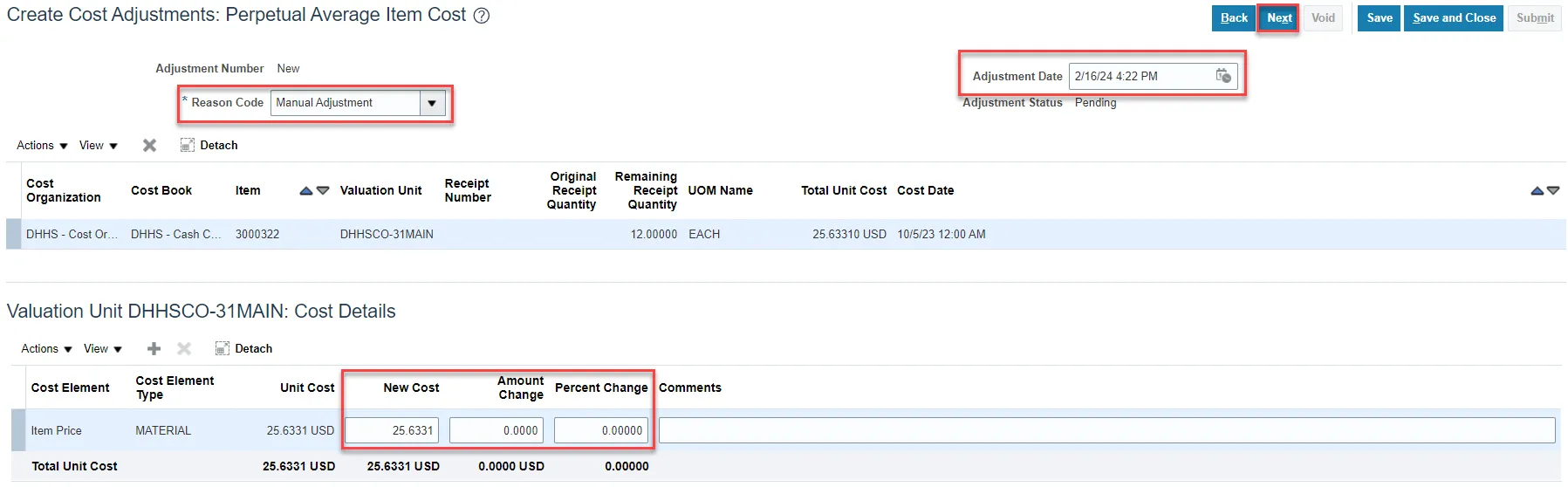Click Save and Close
This screenshot has height=487, width=1568.
point(1454,17)
